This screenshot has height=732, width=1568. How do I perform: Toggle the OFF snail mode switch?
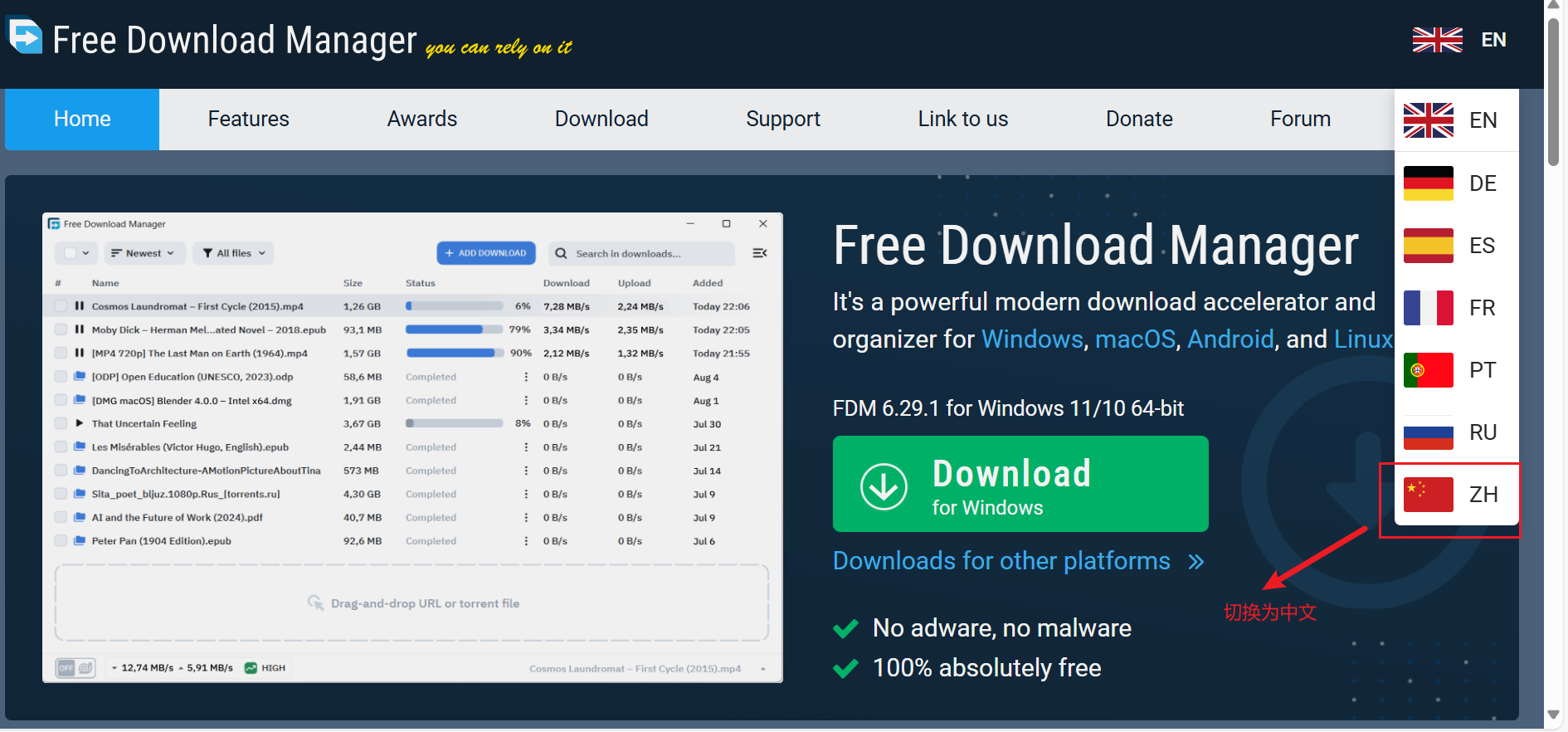click(75, 668)
